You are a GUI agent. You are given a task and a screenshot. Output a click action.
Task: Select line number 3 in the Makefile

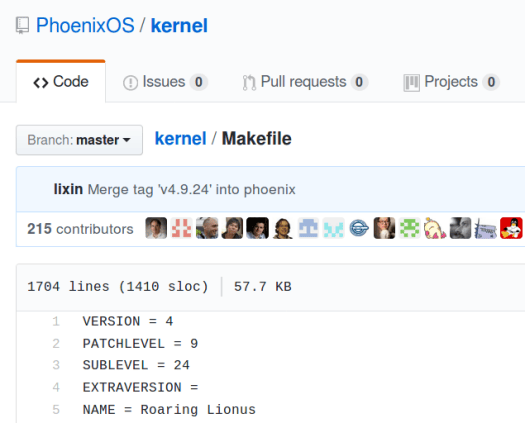pos(56,365)
